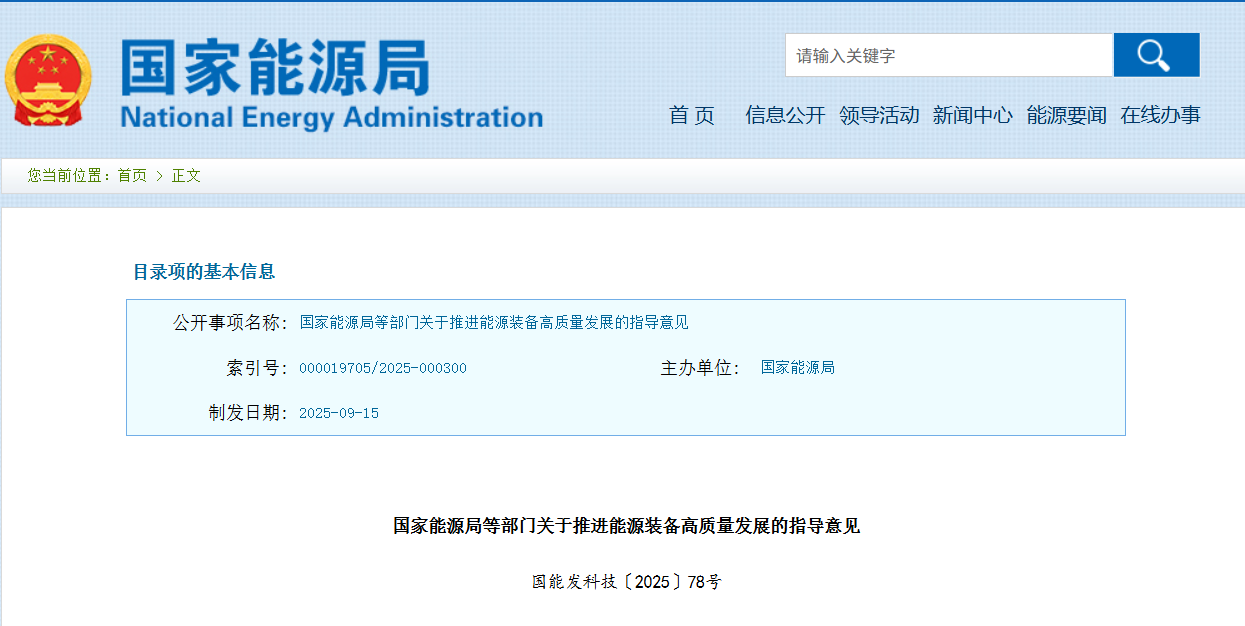1245x626 pixels.
Task: Click the magnifier search button
Action: tap(1156, 55)
